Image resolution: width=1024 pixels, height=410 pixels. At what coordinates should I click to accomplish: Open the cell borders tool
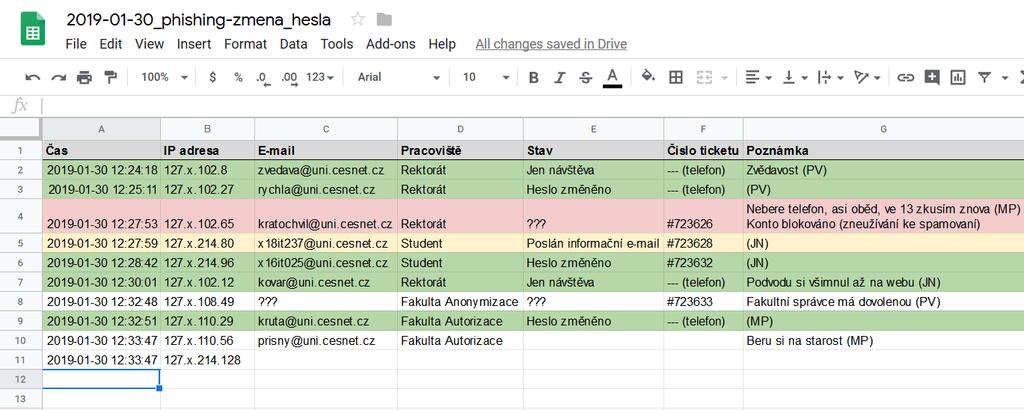click(676, 77)
